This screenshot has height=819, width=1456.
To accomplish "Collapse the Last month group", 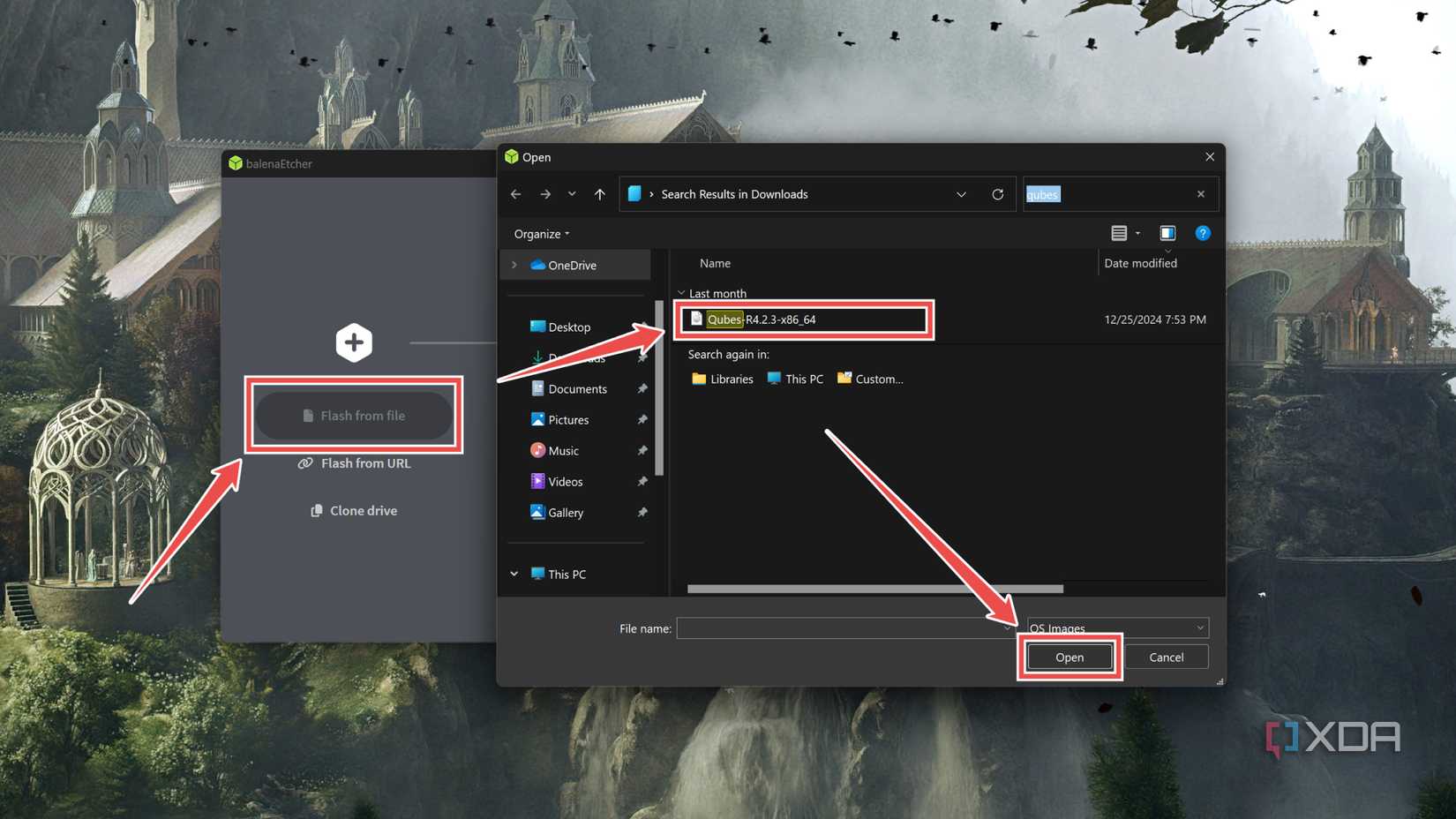I will click(681, 293).
